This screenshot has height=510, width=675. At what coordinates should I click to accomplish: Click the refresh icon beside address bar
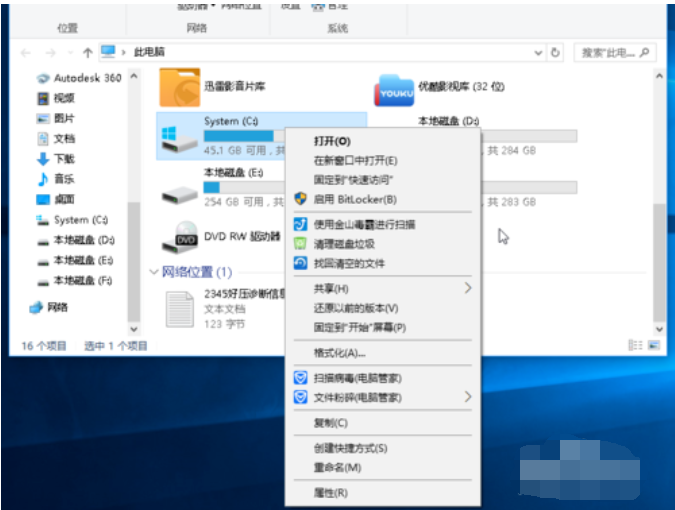point(555,52)
